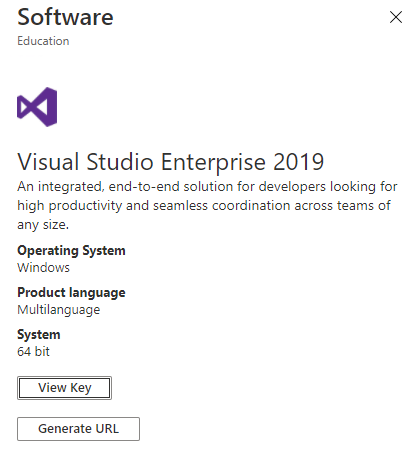Select the description line starting "An integrated"
411x467 pixels.
[207, 187]
